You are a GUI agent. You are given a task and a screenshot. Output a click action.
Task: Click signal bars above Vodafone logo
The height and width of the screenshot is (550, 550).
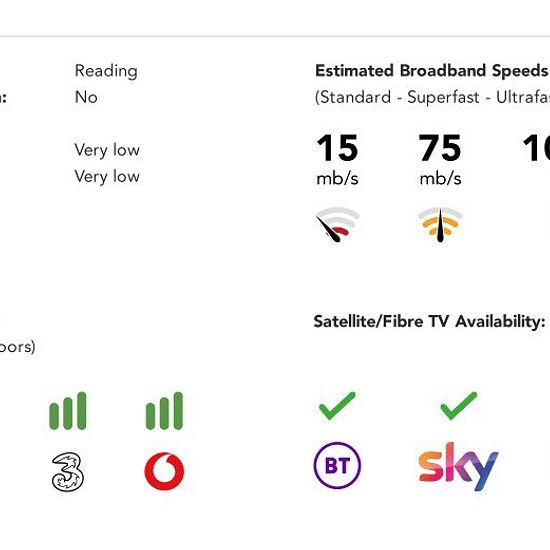click(164, 411)
